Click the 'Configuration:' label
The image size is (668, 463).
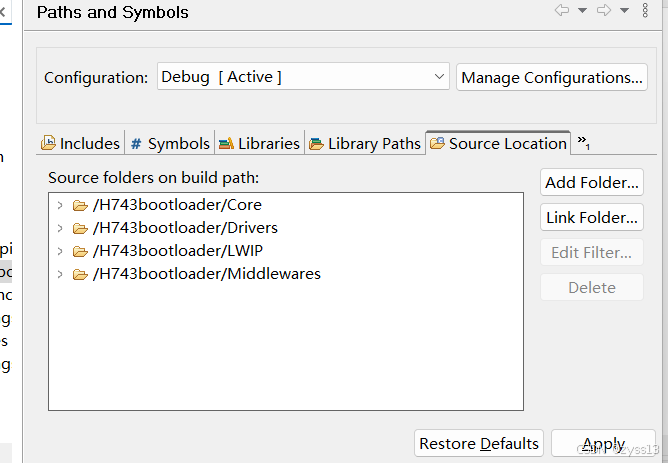pos(96,78)
